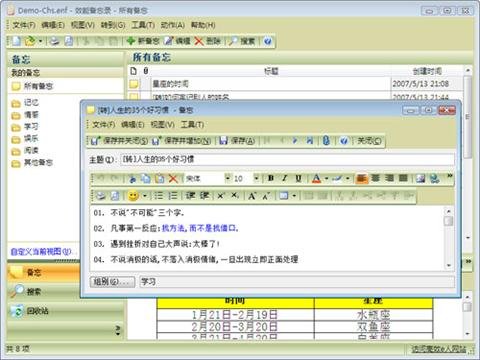
Task: Expand the navigation pane configure chevron
Action: tap(118, 330)
